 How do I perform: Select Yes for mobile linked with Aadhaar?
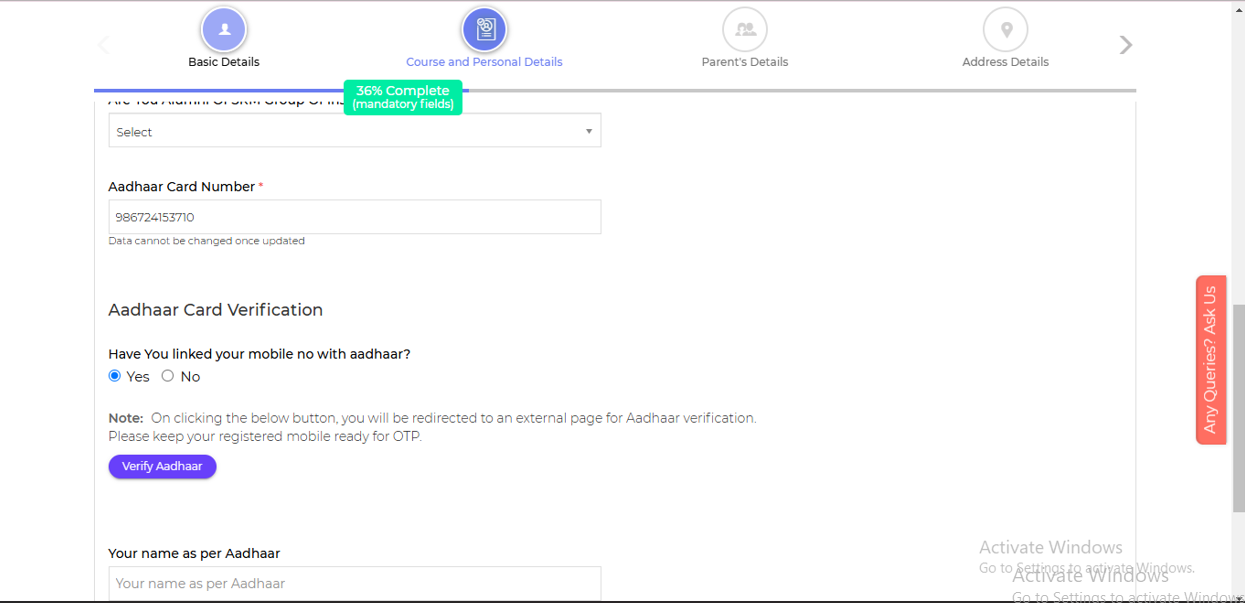coord(115,376)
